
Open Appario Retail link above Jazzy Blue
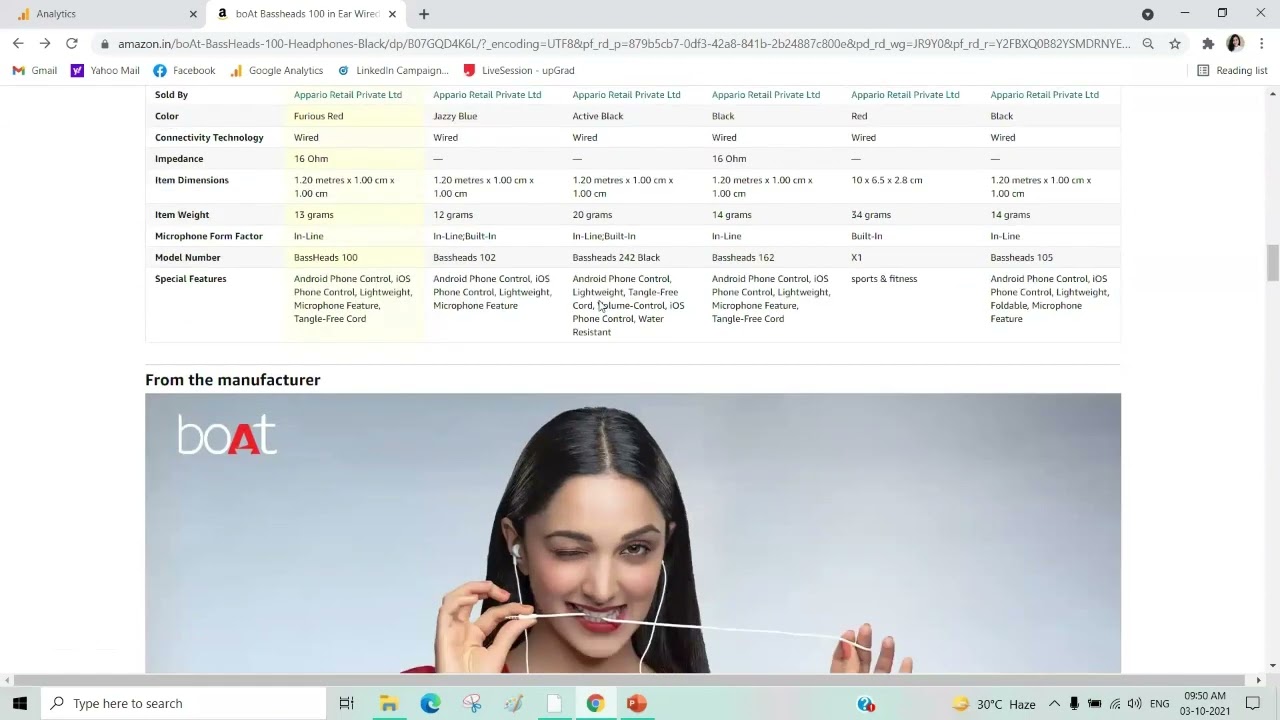click(x=487, y=95)
